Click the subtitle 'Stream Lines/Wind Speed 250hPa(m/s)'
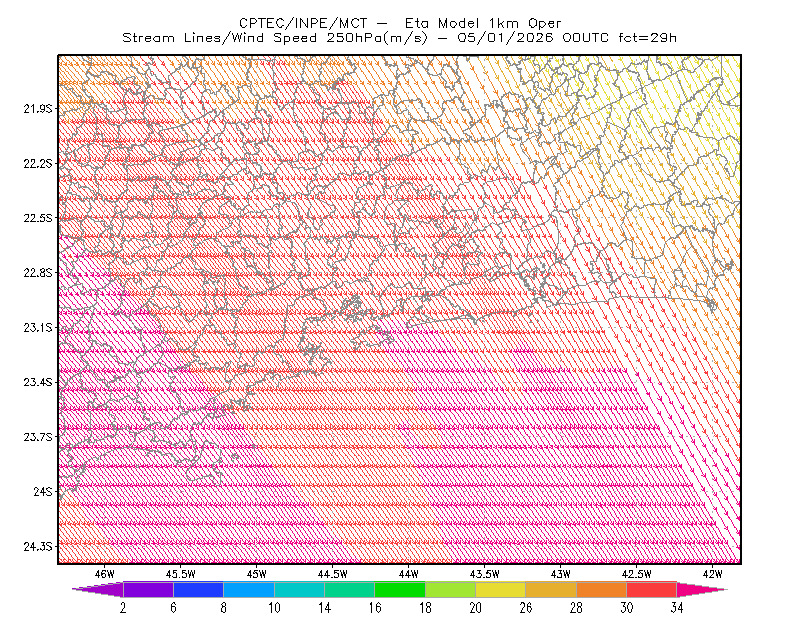800x618 pixels. click(274, 38)
